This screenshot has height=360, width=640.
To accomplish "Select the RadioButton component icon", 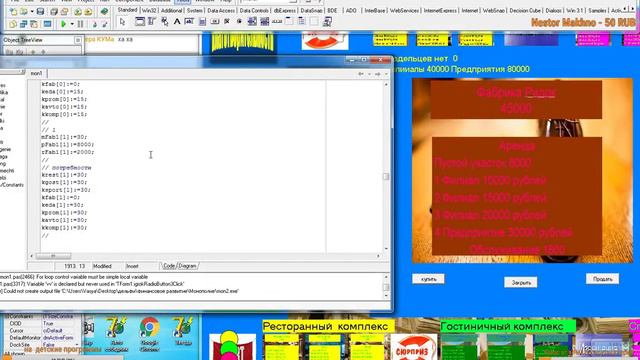I will [x=239, y=21].
